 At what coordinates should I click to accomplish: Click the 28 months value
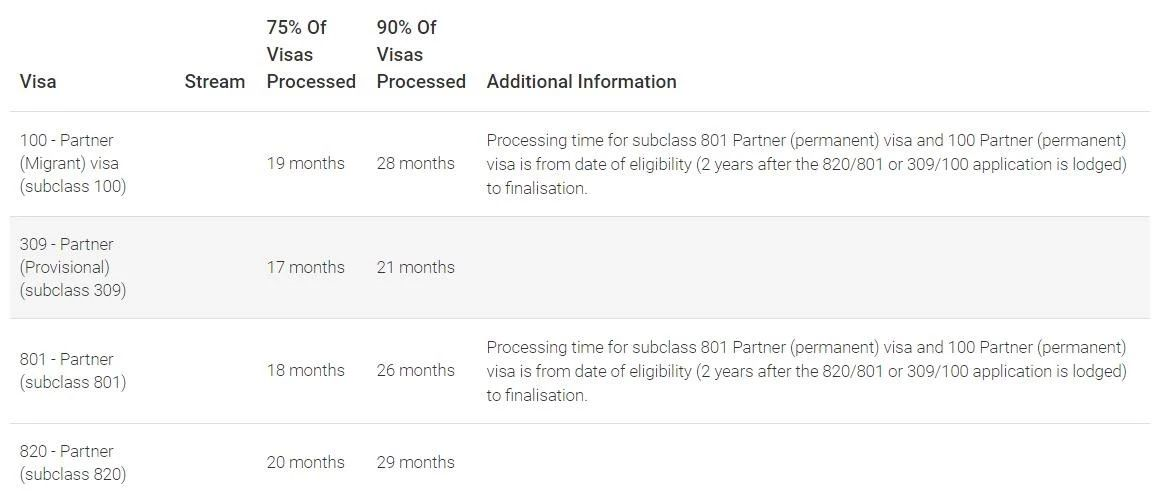click(415, 163)
